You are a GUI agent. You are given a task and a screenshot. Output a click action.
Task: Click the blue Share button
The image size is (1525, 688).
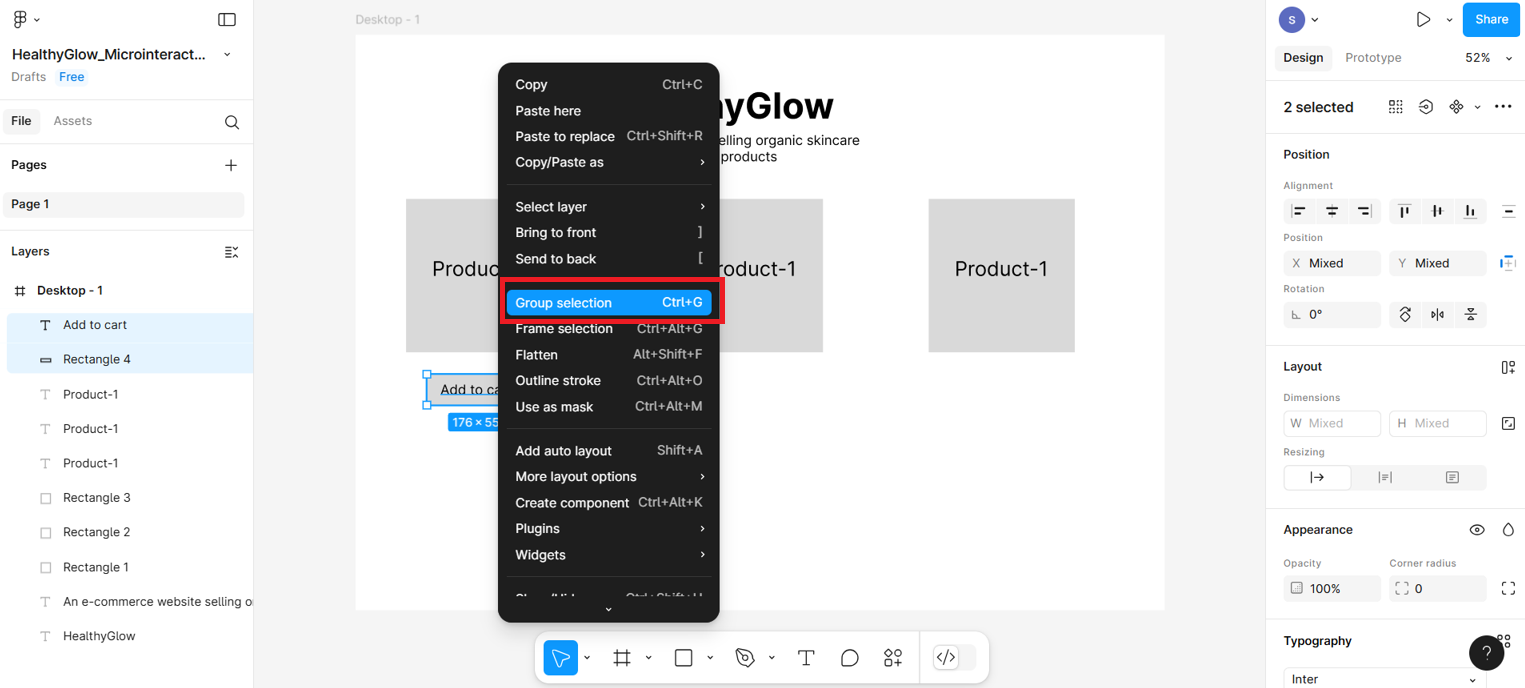[1491, 19]
